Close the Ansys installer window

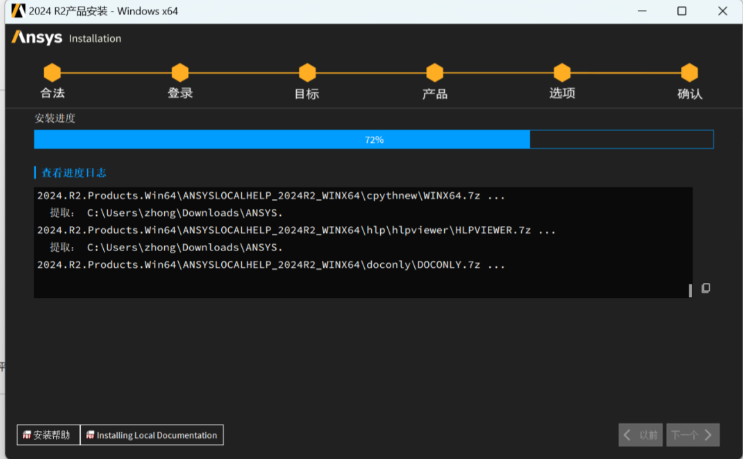pos(721,11)
